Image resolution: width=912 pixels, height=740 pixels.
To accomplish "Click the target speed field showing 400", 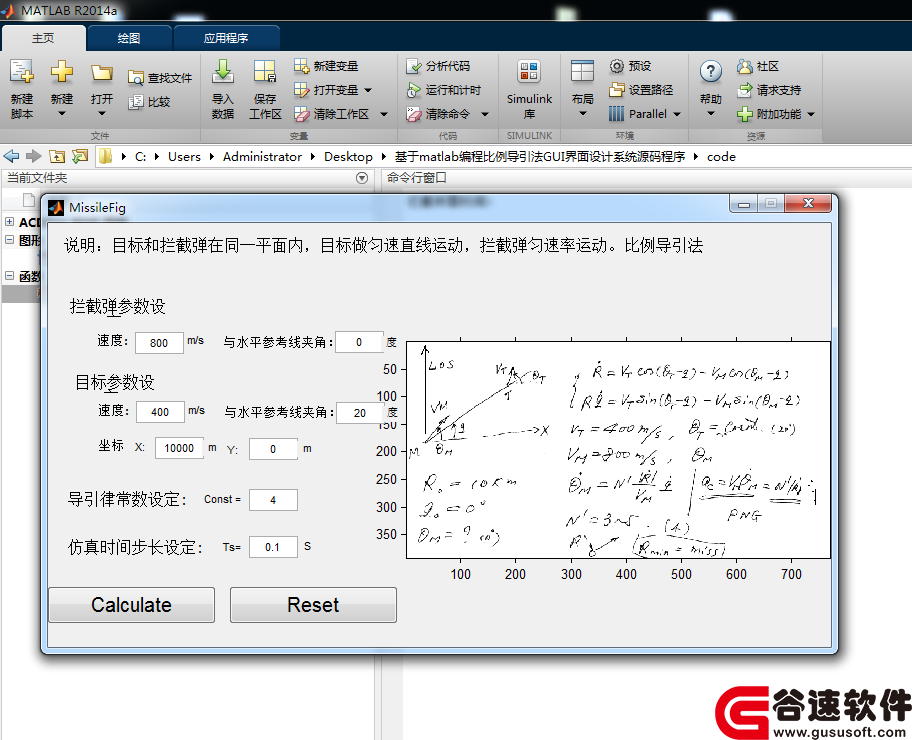I will pyautogui.click(x=160, y=412).
